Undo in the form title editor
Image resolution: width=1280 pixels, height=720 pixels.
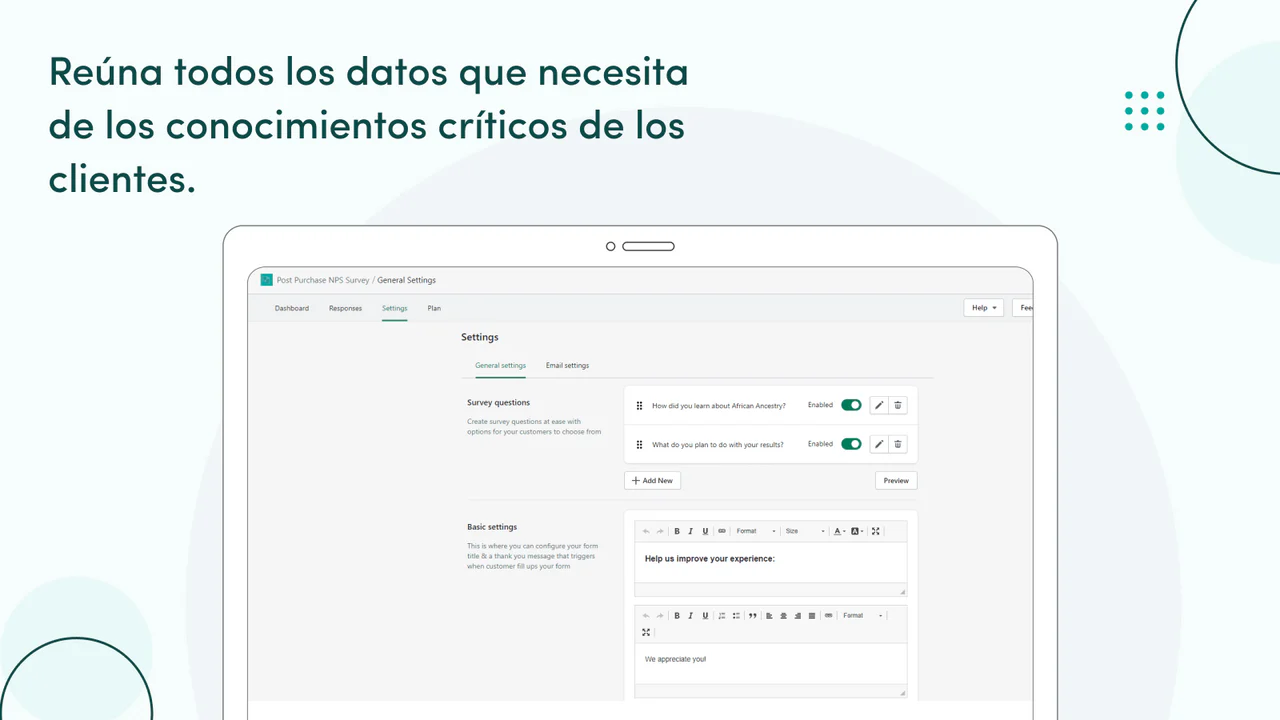point(646,531)
